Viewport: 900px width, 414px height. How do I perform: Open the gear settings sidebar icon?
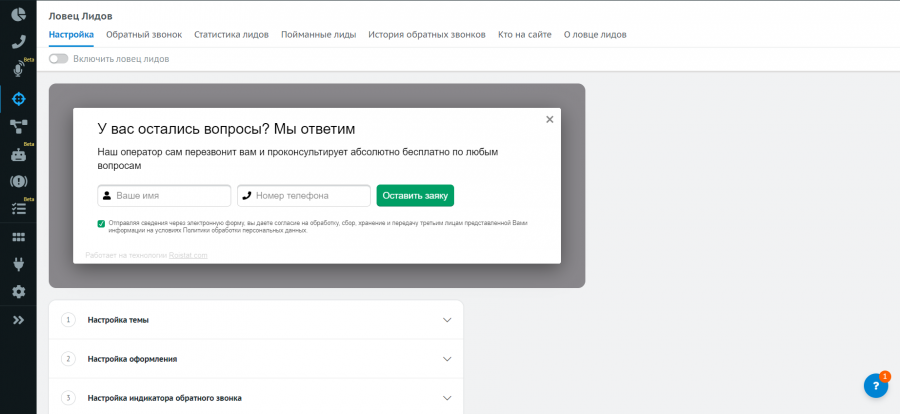click(x=18, y=292)
